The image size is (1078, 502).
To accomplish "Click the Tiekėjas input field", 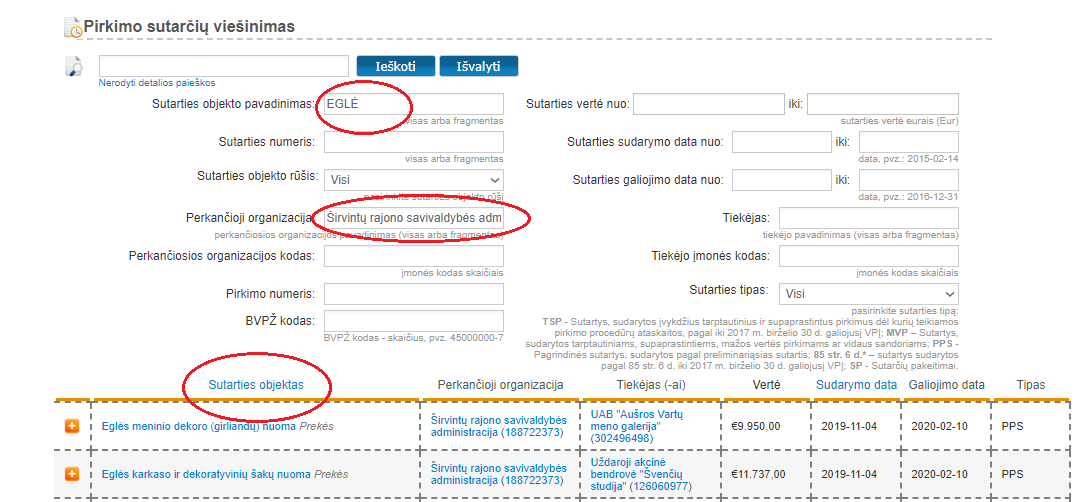I will pos(868,218).
